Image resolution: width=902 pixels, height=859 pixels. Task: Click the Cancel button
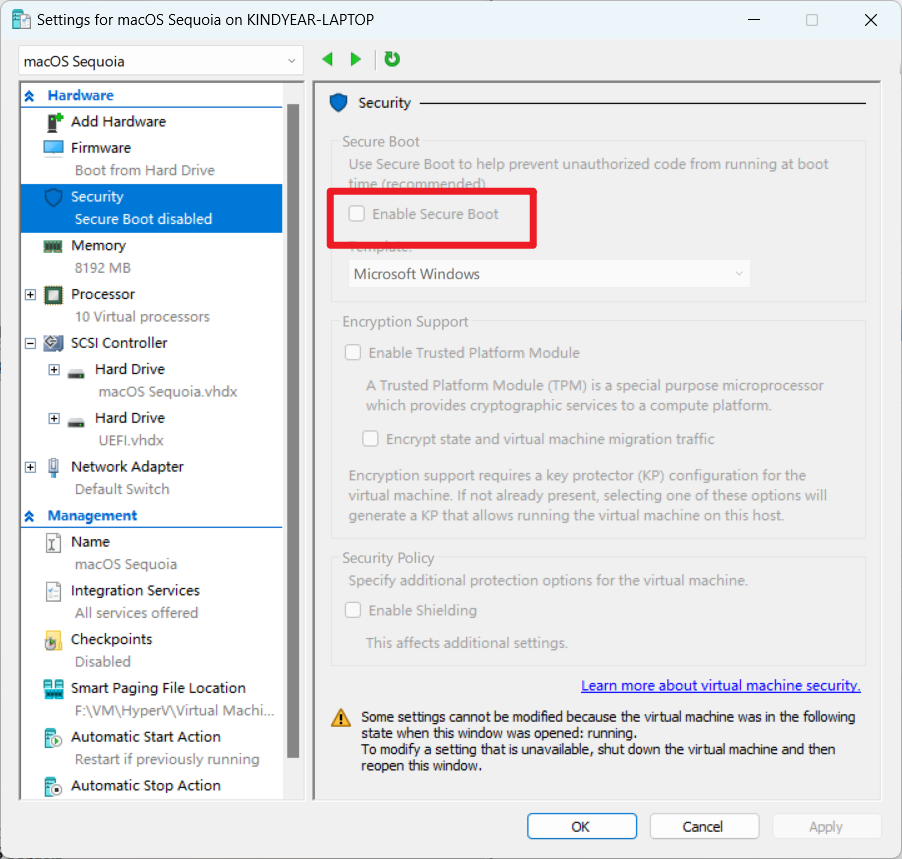pyautogui.click(x=704, y=826)
